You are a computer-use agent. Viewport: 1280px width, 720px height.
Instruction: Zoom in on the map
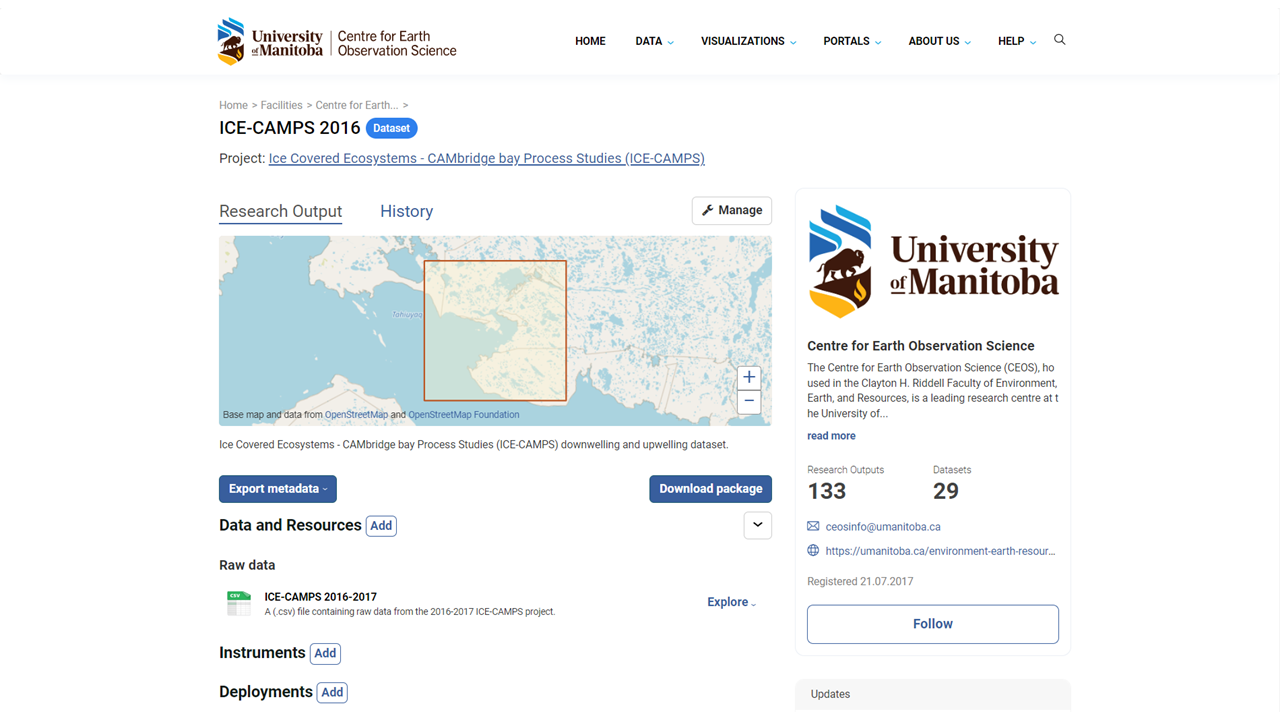click(x=749, y=378)
